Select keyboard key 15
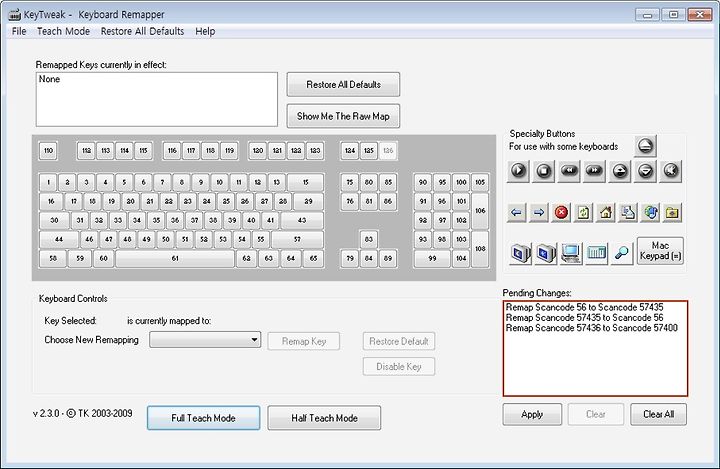This screenshot has width=720, height=469. pos(305,182)
